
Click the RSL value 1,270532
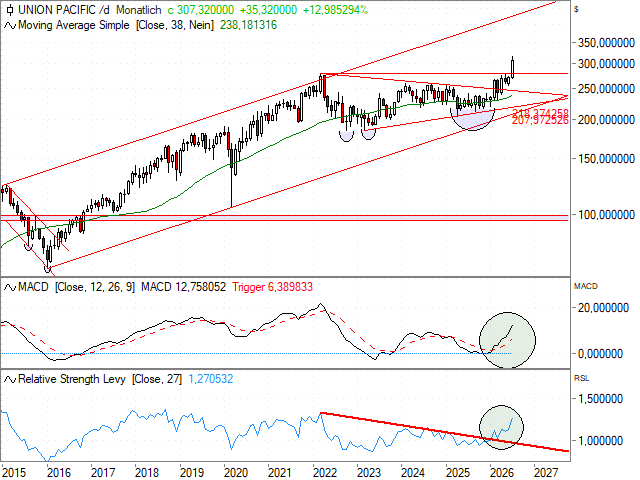pyautogui.click(x=211, y=379)
